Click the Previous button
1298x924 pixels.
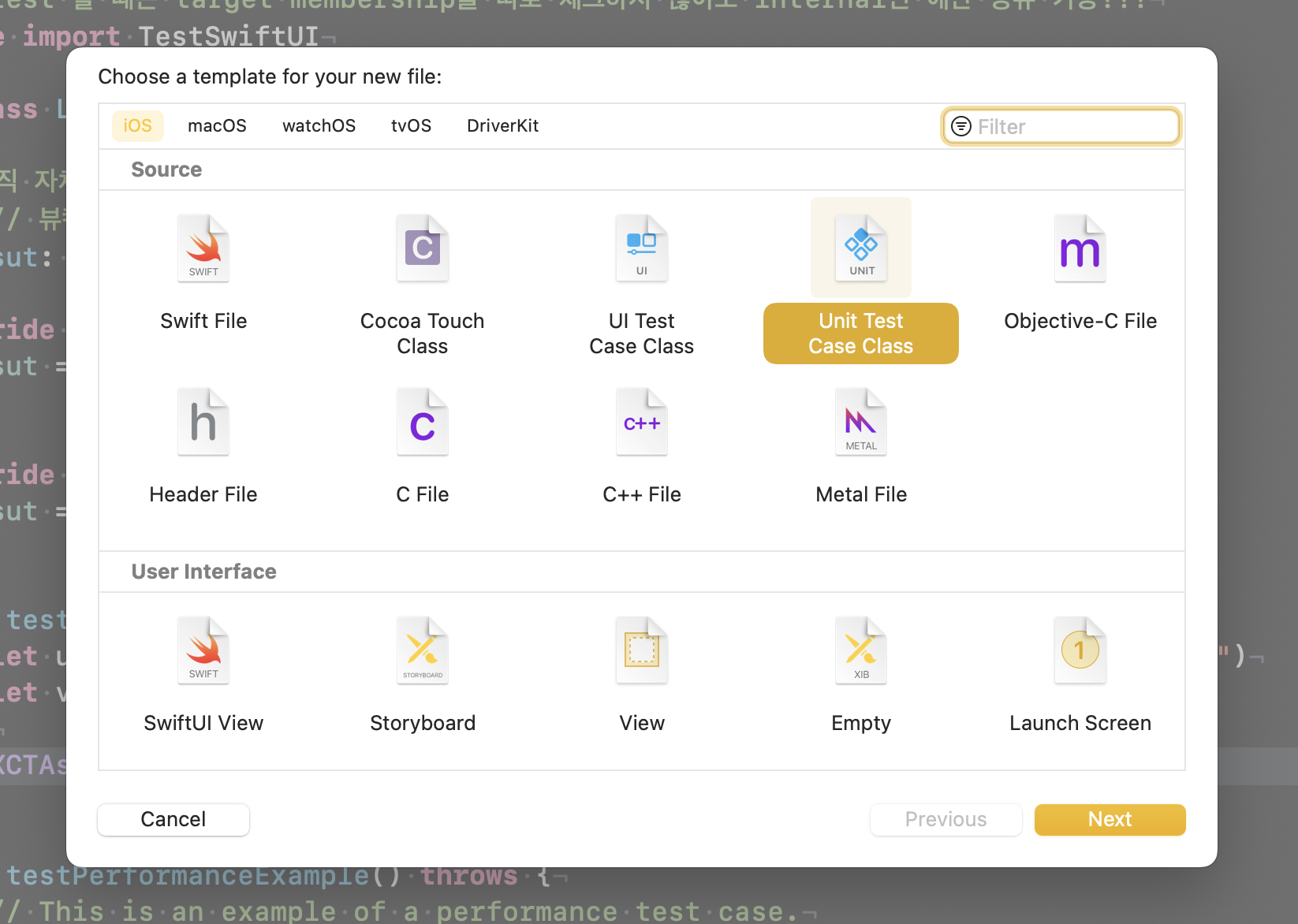click(946, 819)
